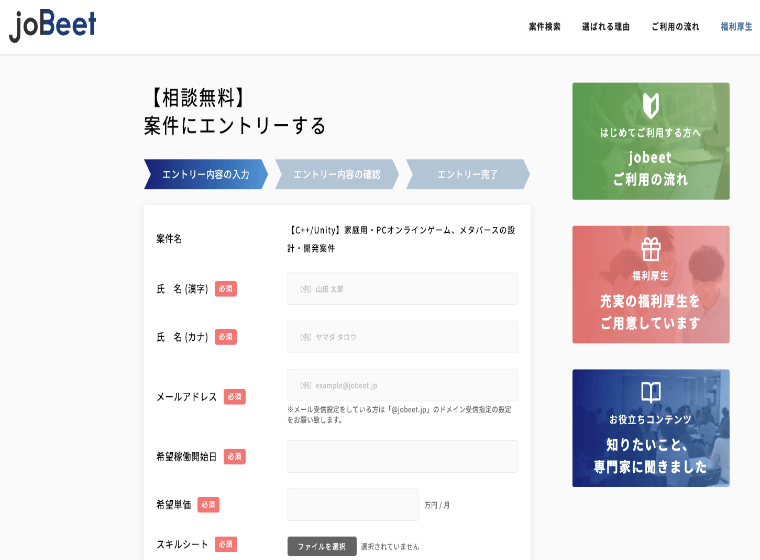Open 福利厚生 navigation link
Screen dimensions: 760x560
(736, 27)
